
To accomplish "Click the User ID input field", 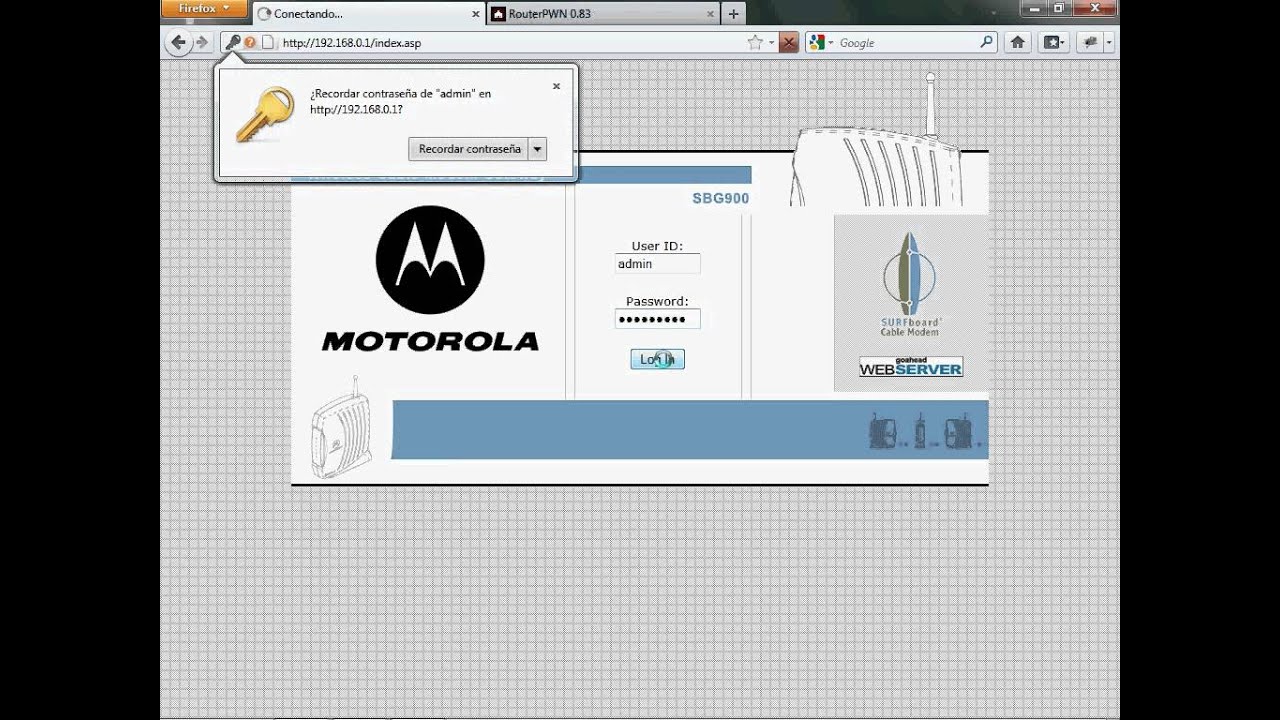I will click(x=657, y=264).
